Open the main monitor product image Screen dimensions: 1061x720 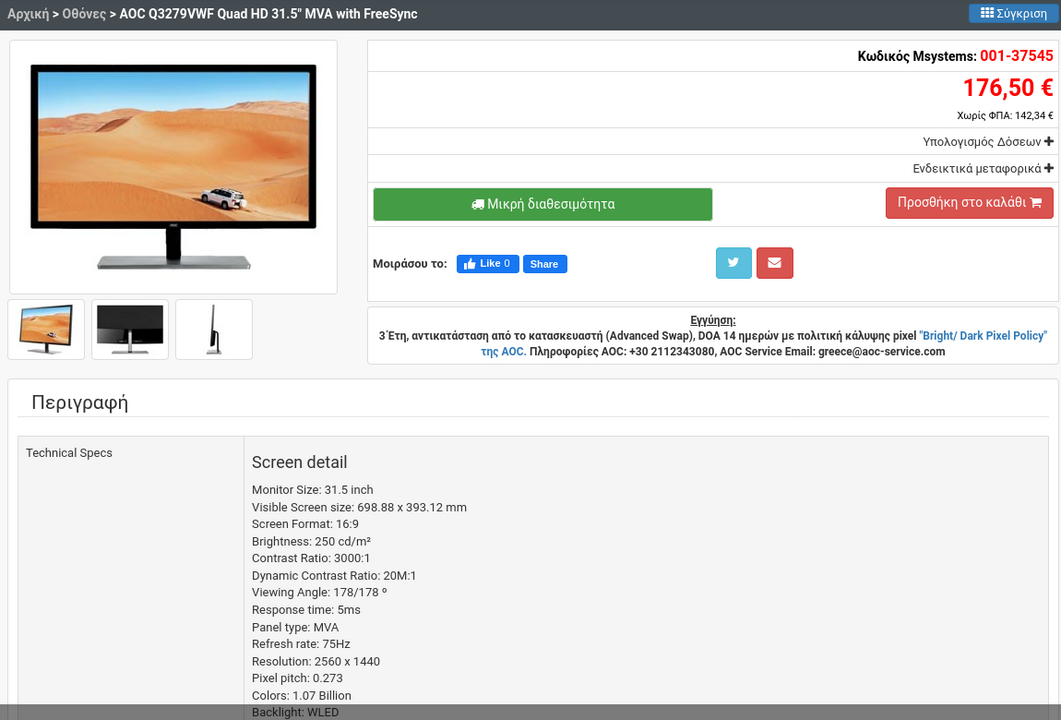click(x=173, y=167)
